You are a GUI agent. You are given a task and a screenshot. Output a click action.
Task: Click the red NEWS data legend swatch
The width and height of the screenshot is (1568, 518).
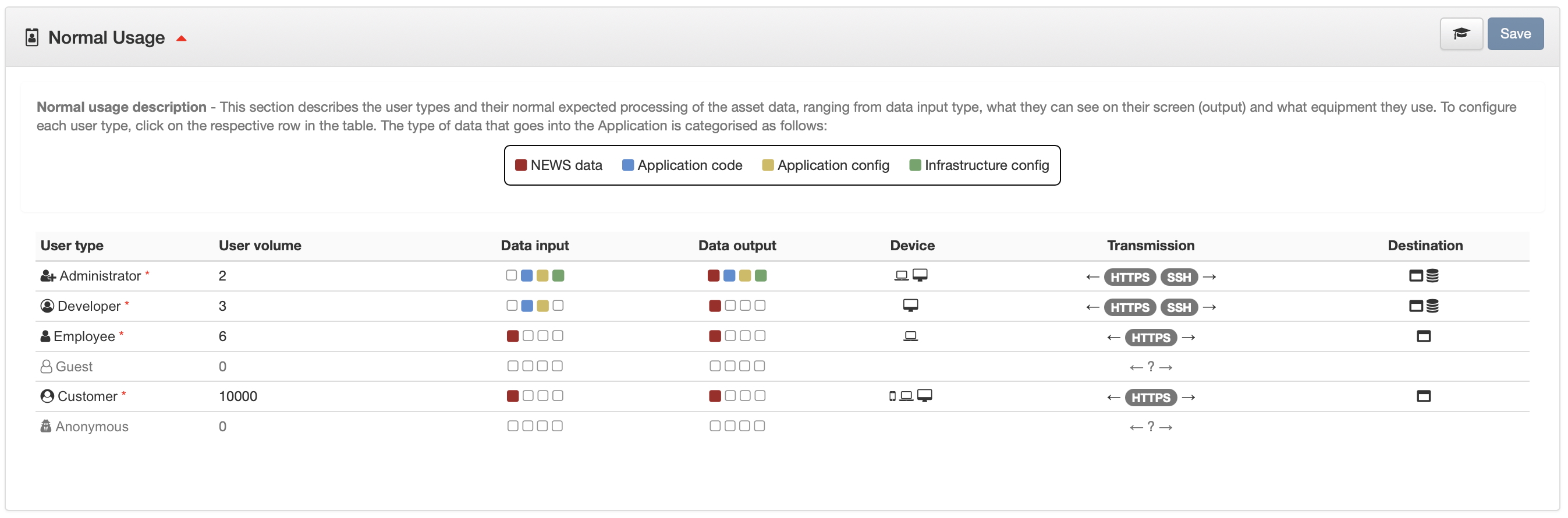(x=520, y=165)
